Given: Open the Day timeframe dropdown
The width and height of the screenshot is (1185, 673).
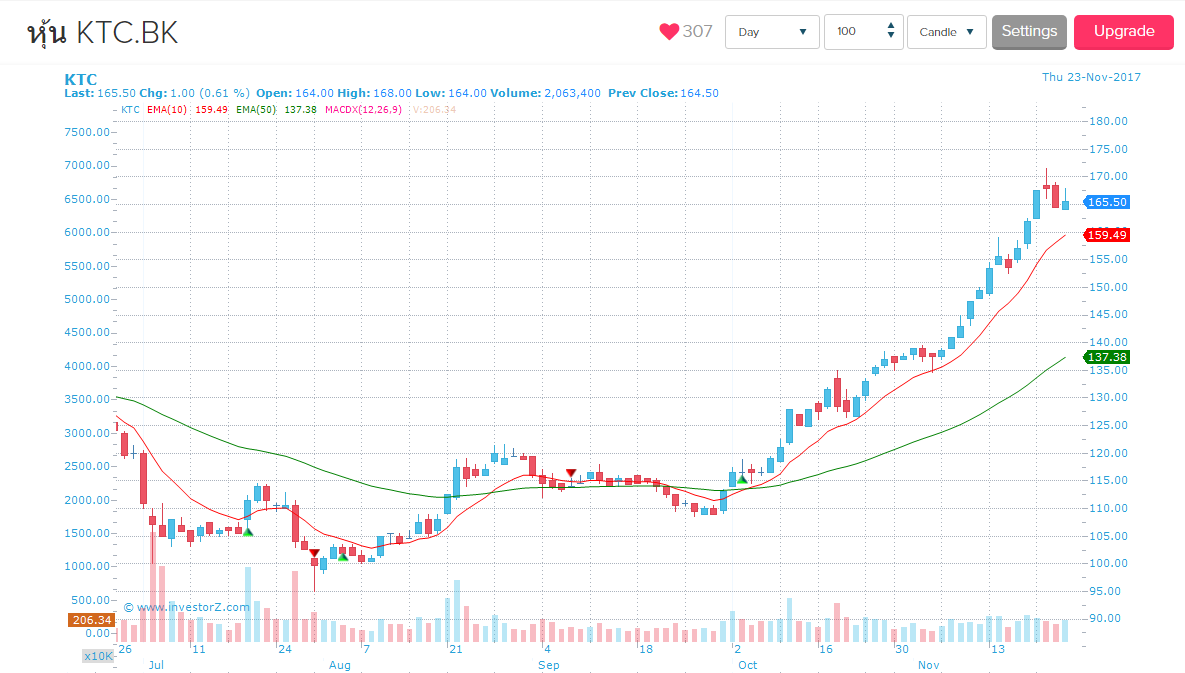Looking at the screenshot, I should point(772,32).
